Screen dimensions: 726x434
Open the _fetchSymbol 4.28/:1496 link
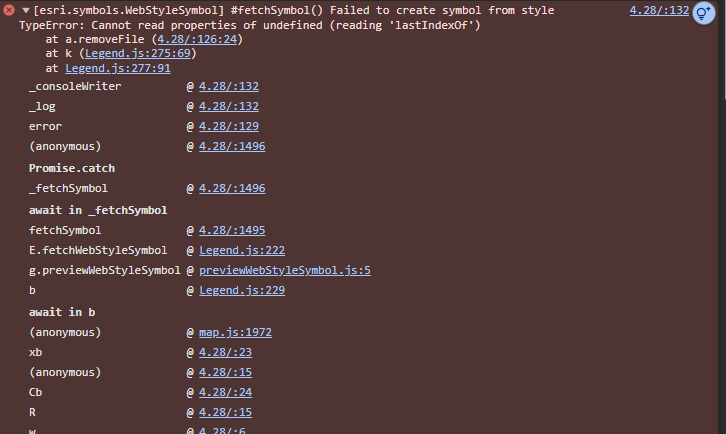point(232,188)
